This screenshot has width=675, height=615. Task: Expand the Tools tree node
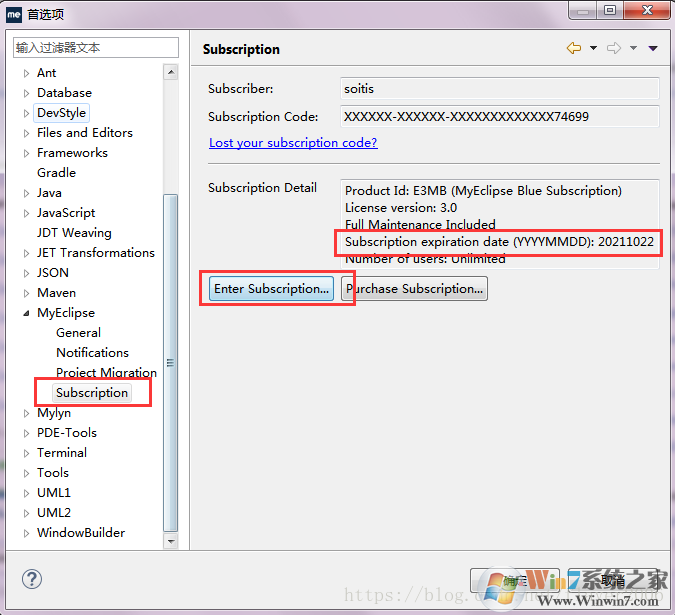click(26, 473)
